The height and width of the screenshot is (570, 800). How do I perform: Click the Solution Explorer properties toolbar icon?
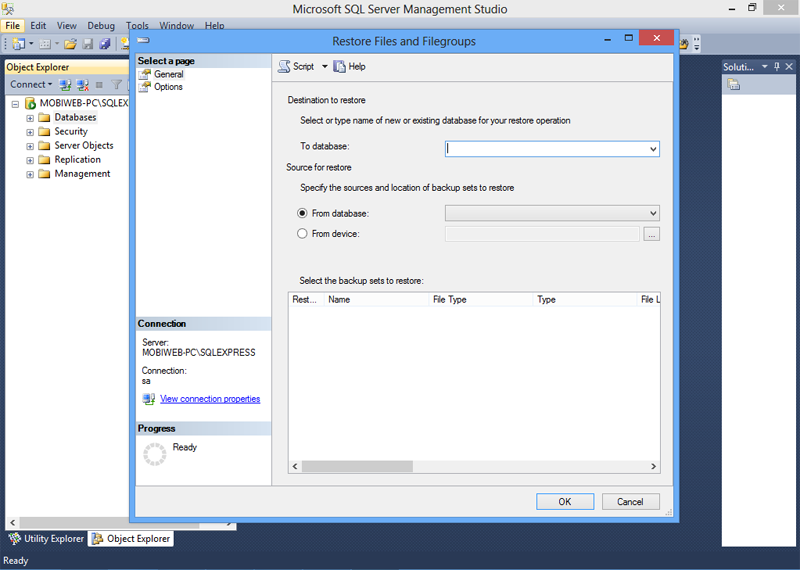click(x=734, y=84)
